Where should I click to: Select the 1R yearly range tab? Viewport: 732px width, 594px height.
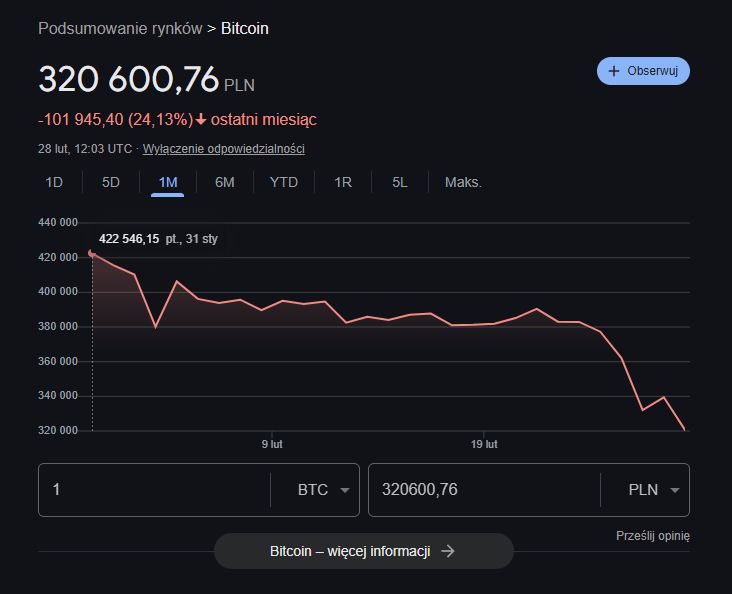tap(343, 182)
